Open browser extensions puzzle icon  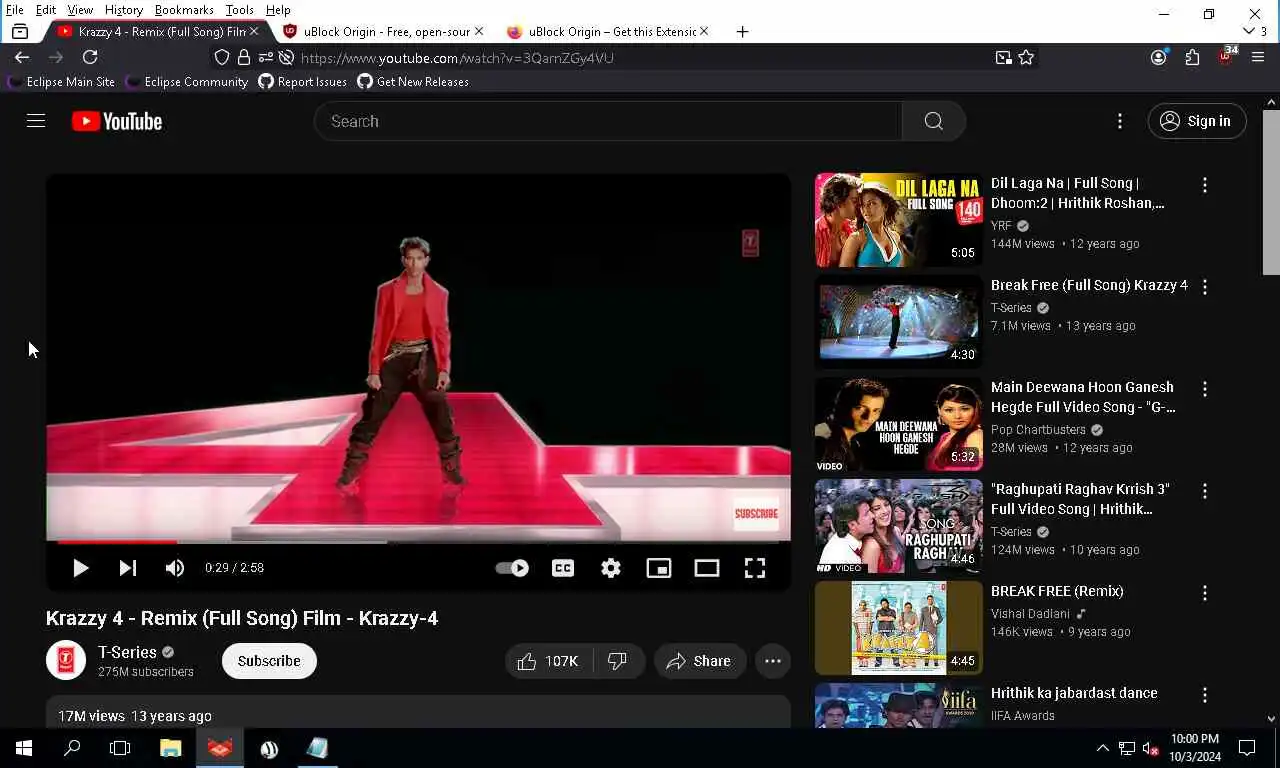[x=1192, y=58]
